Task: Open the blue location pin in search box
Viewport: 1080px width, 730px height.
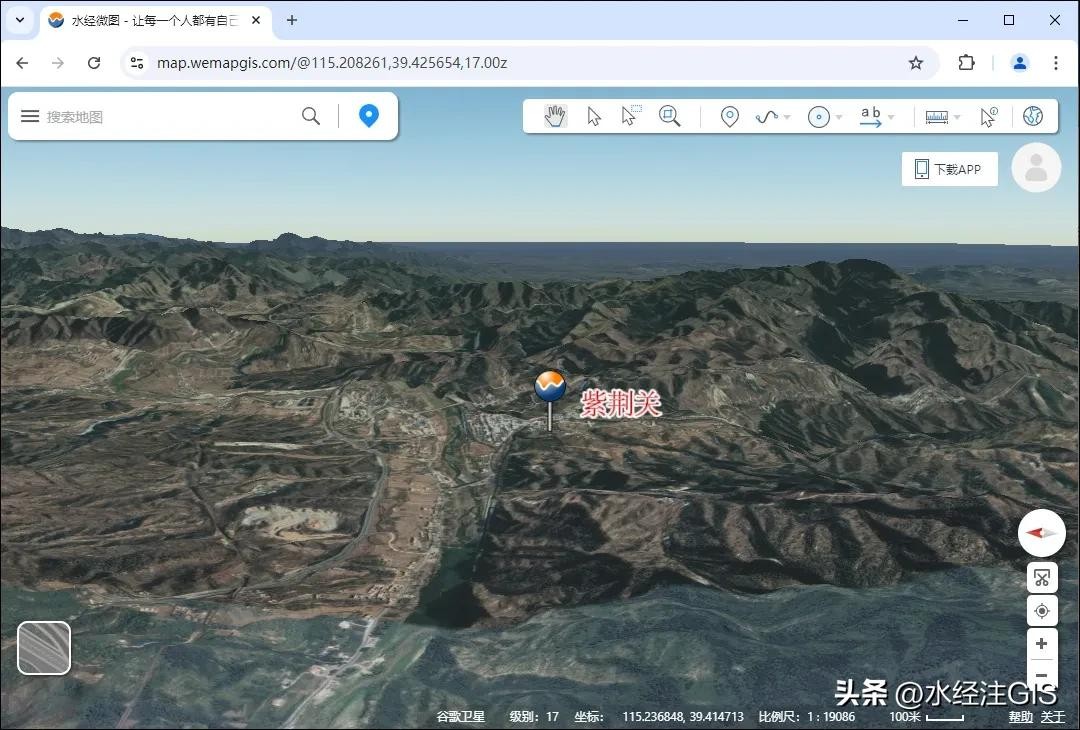Action: (369, 116)
